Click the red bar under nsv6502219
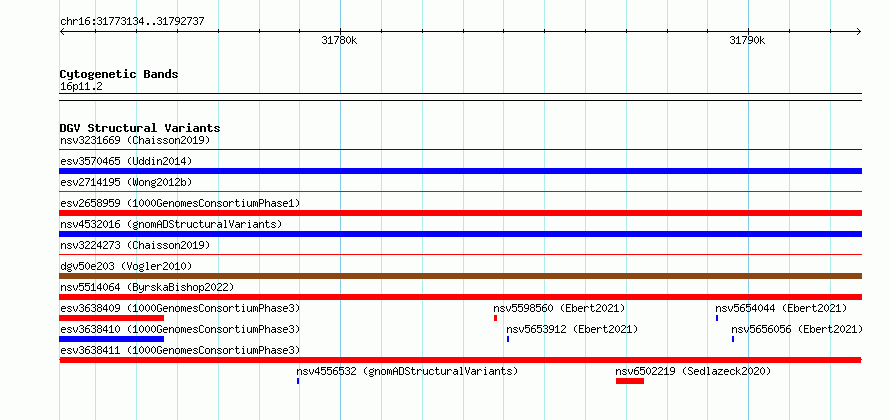Viewport: 890px width, 420px height. coord(630,381)
